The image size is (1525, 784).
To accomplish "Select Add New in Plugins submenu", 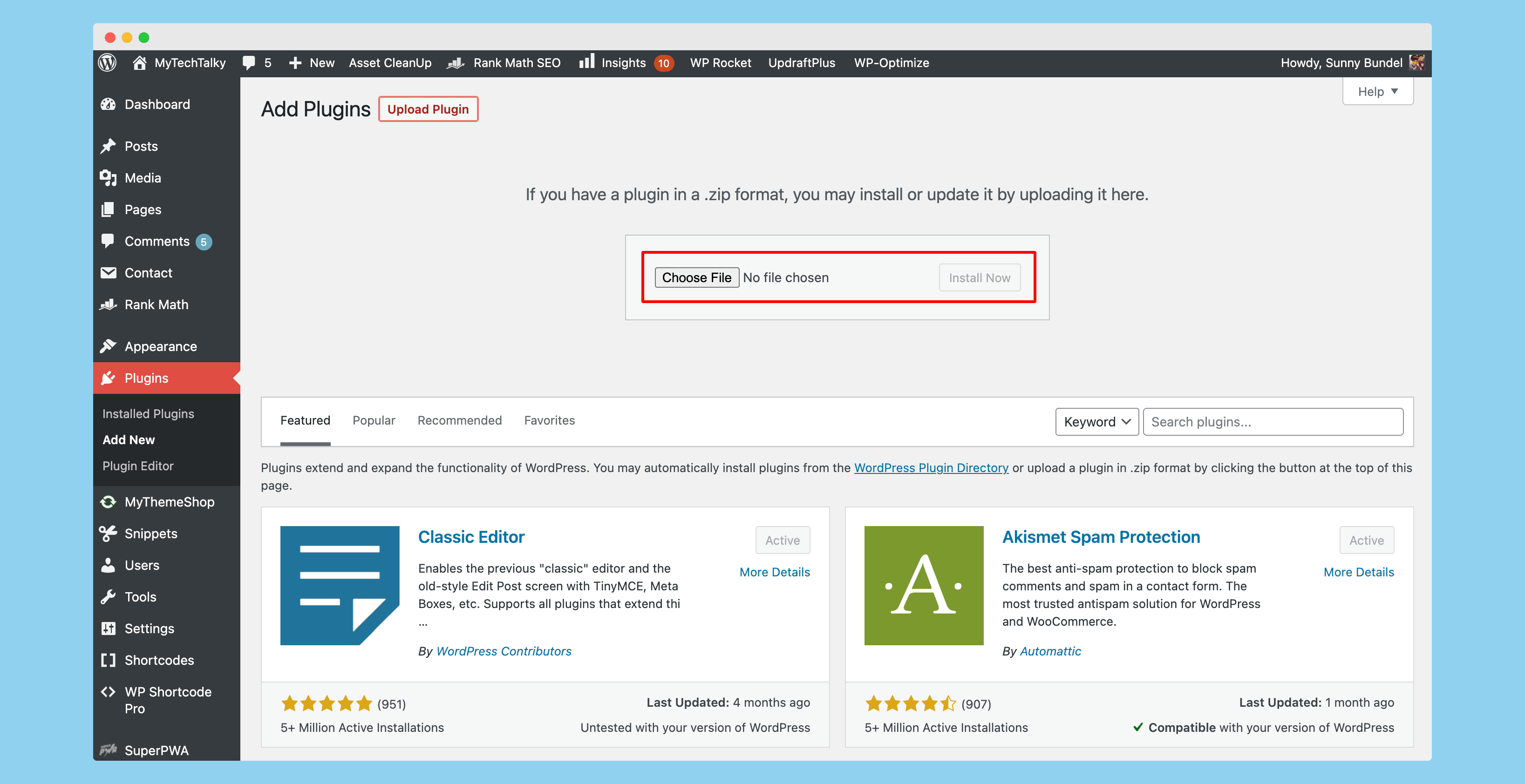I will point(129,439).
